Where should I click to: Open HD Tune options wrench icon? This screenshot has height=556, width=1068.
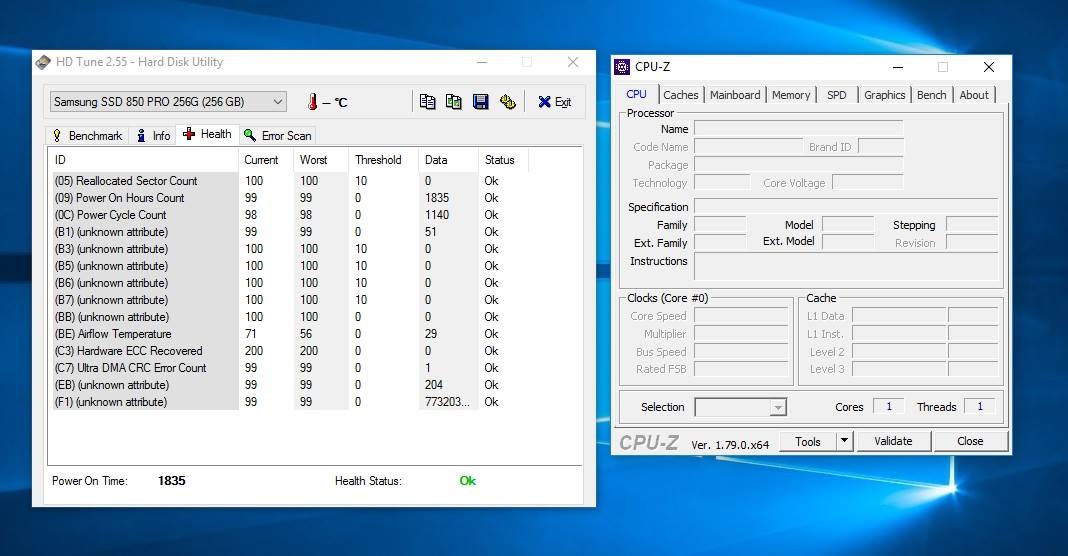click(507, 102)
